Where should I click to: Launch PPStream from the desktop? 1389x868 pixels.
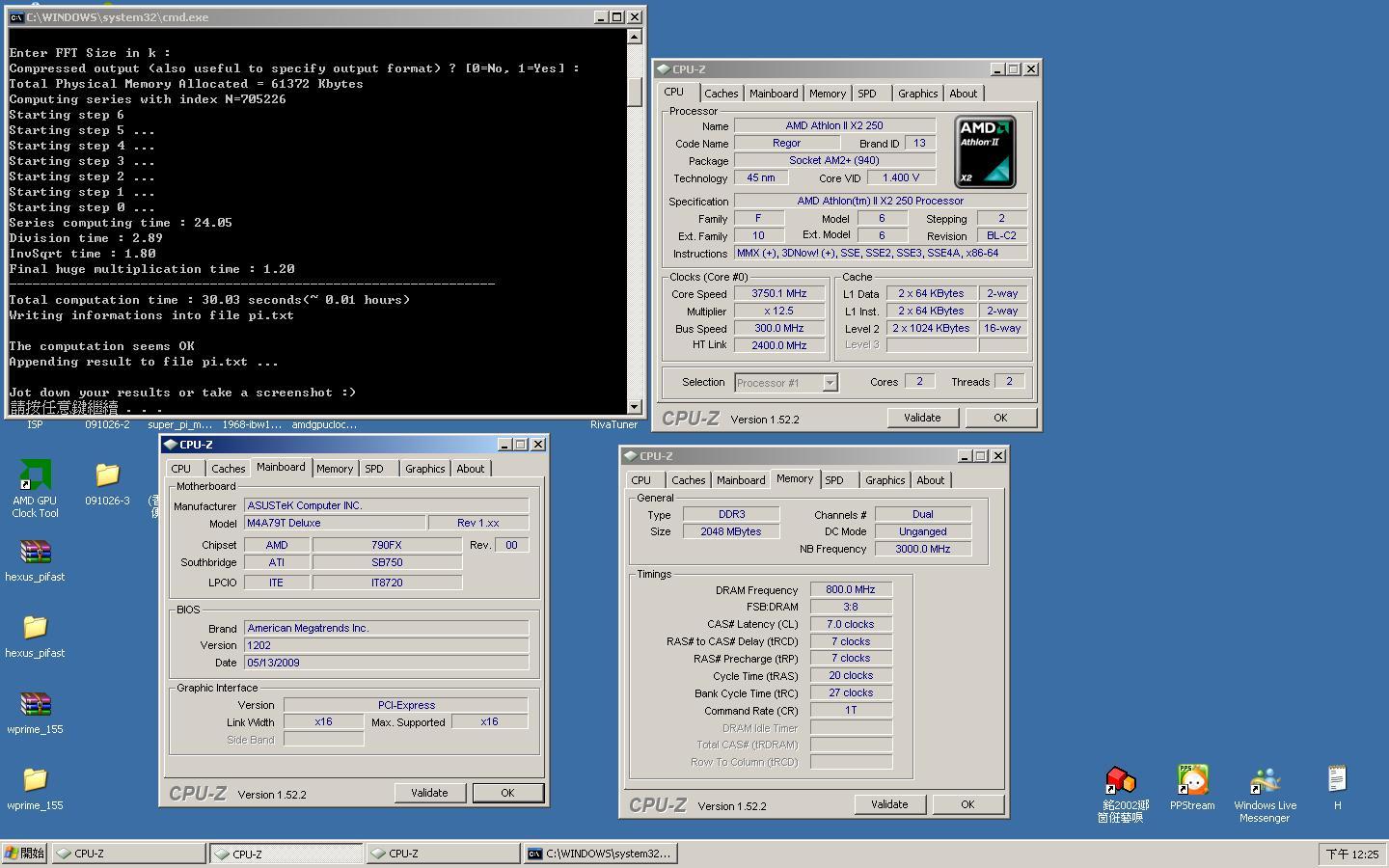tap(1192, 779)
